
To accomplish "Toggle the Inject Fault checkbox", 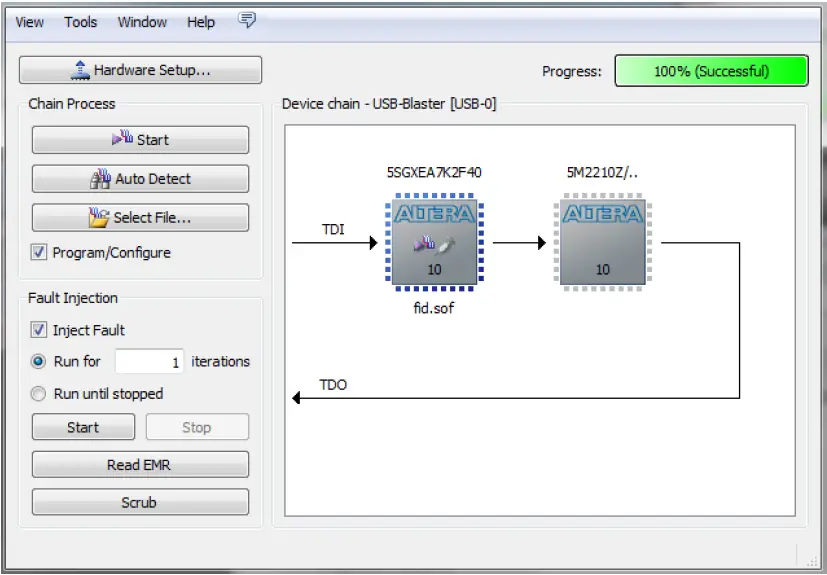I will click(39, 330).
